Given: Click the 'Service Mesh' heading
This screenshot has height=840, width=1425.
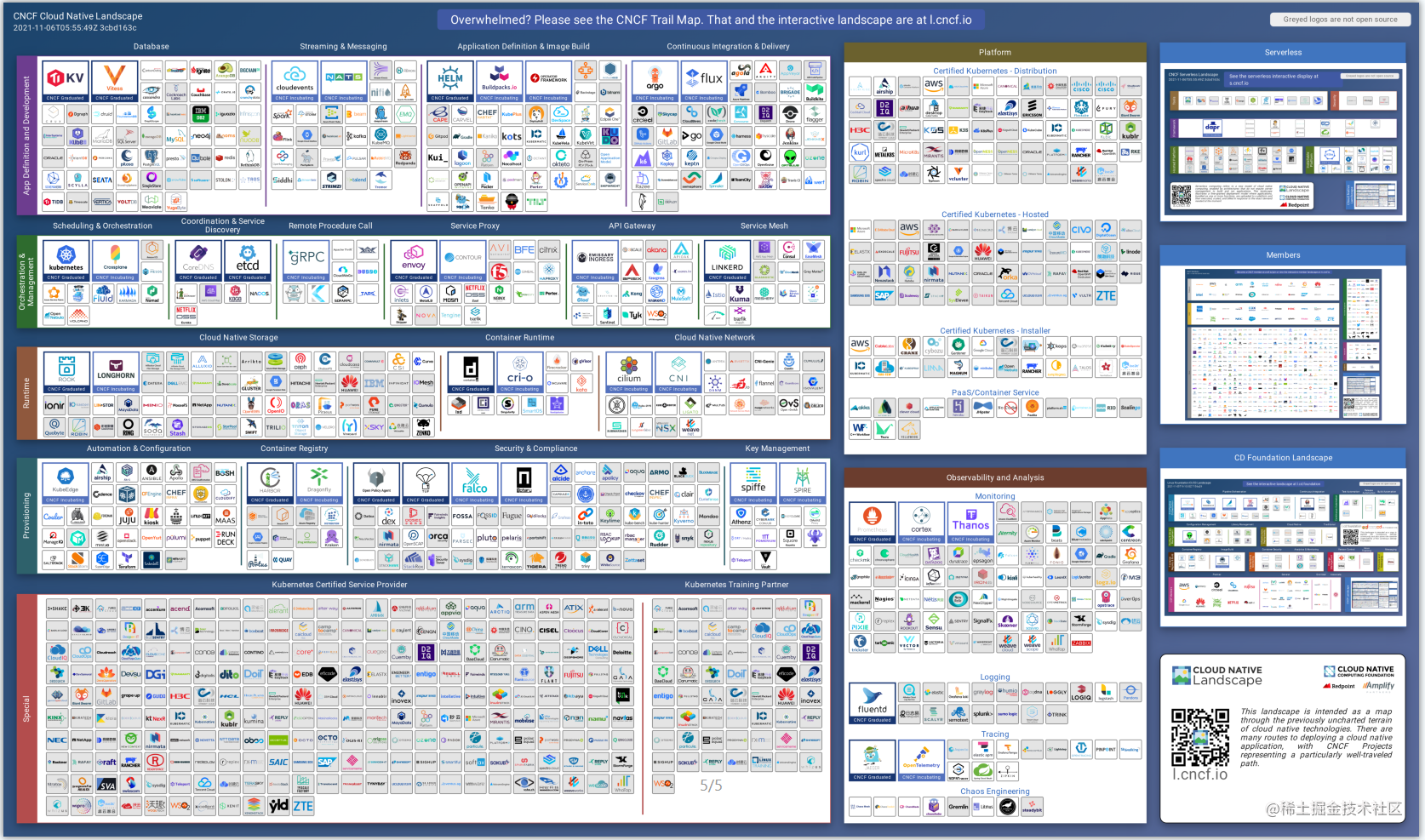Looking at the screenshot, I should pyautogui.click(x=764, y=226).
